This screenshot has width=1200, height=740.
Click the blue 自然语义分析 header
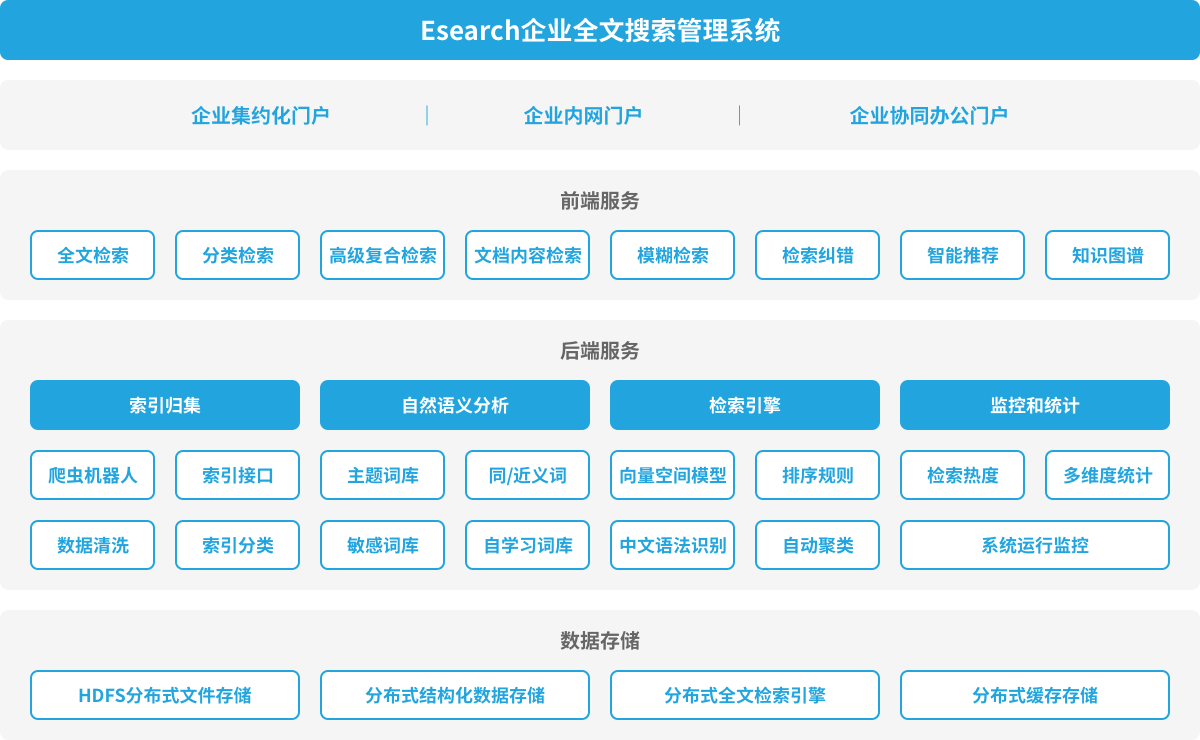[x=455, y=405]
